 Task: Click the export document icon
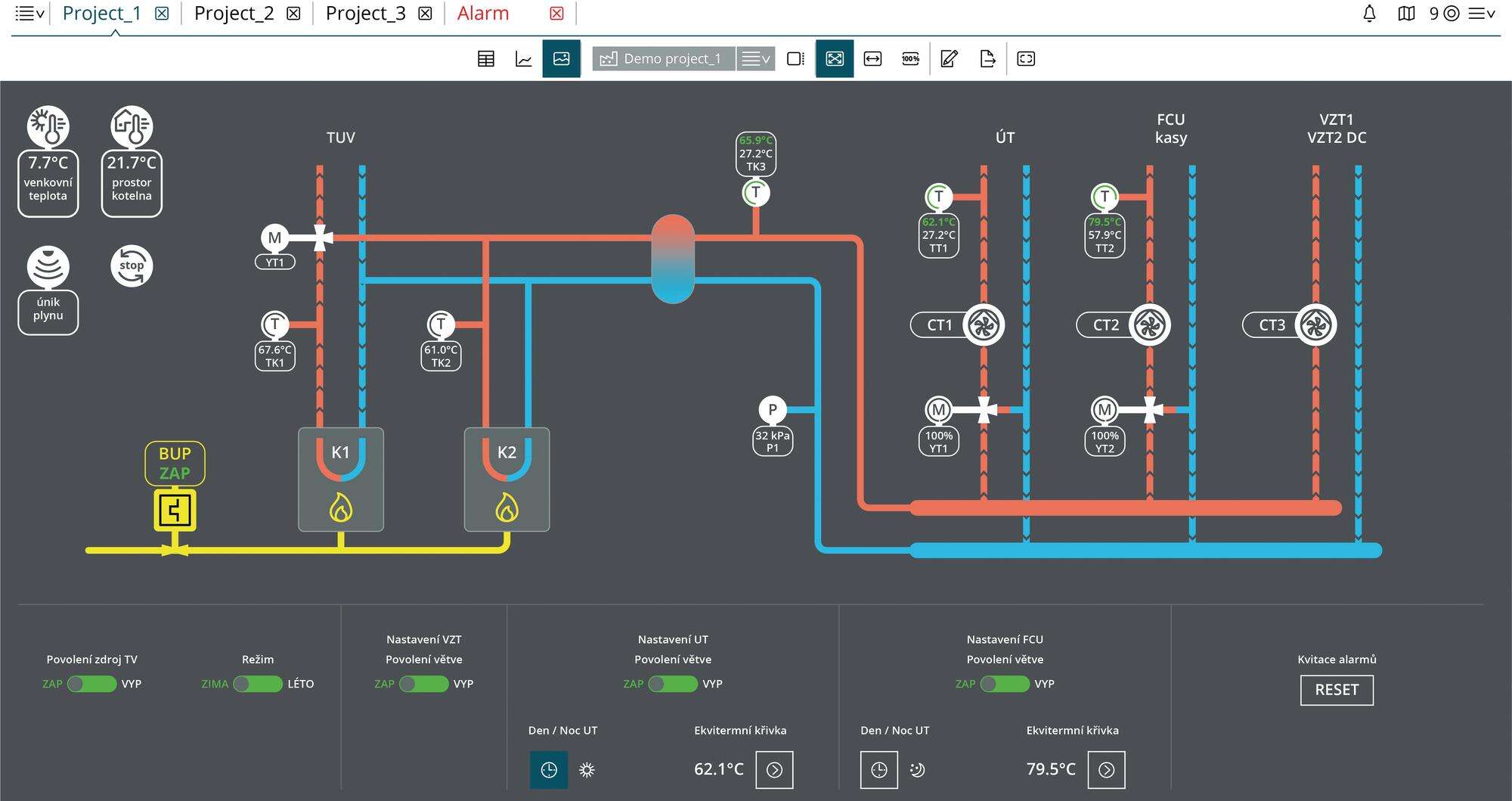click(x=987, y=59)
